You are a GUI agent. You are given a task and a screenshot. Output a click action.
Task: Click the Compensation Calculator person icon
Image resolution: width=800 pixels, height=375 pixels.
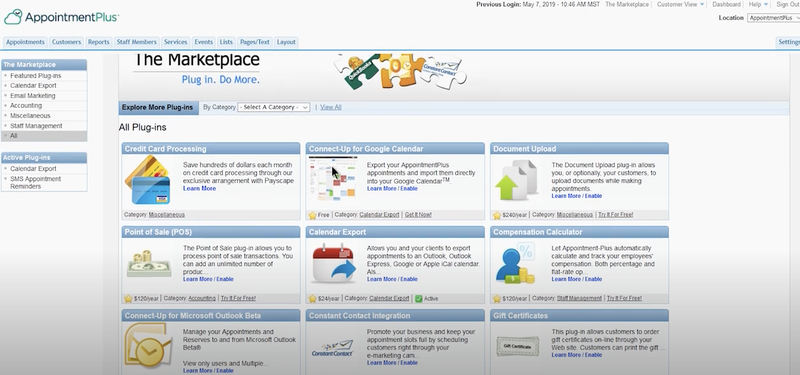(x=515, y=264)
